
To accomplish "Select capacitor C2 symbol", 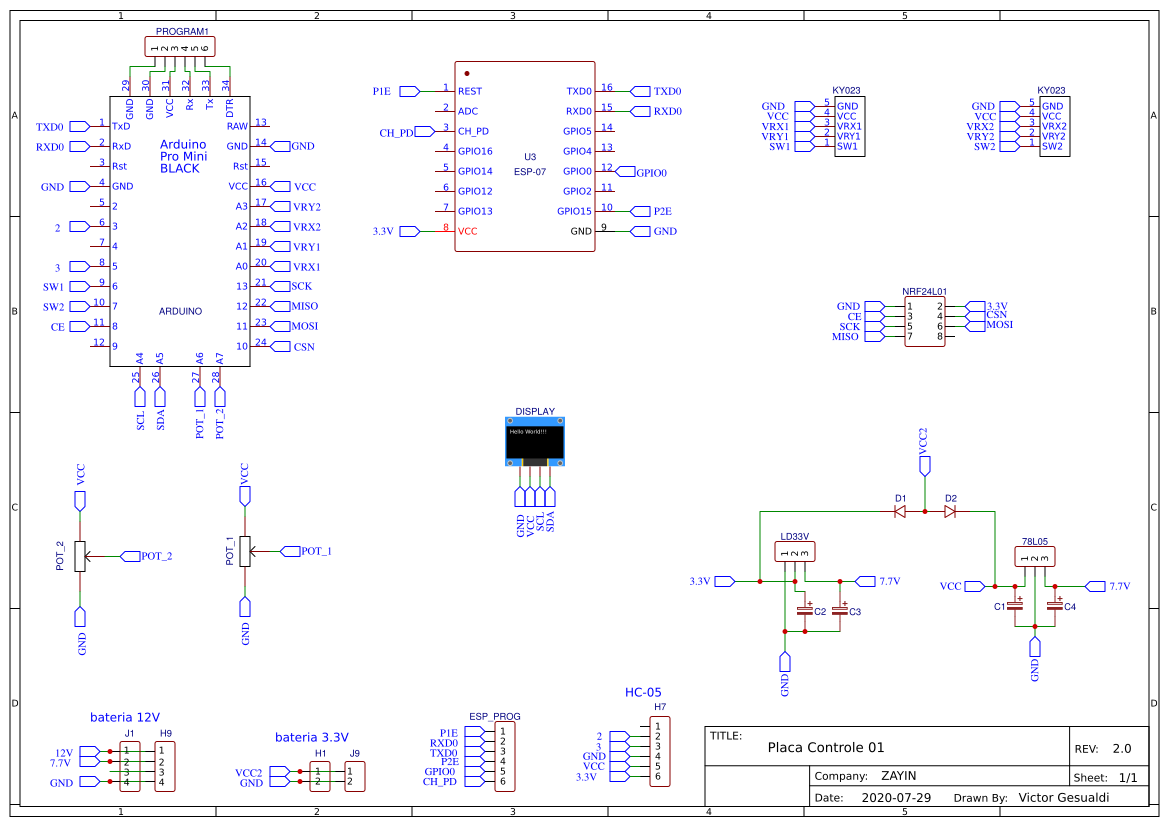I will [804, 611].
